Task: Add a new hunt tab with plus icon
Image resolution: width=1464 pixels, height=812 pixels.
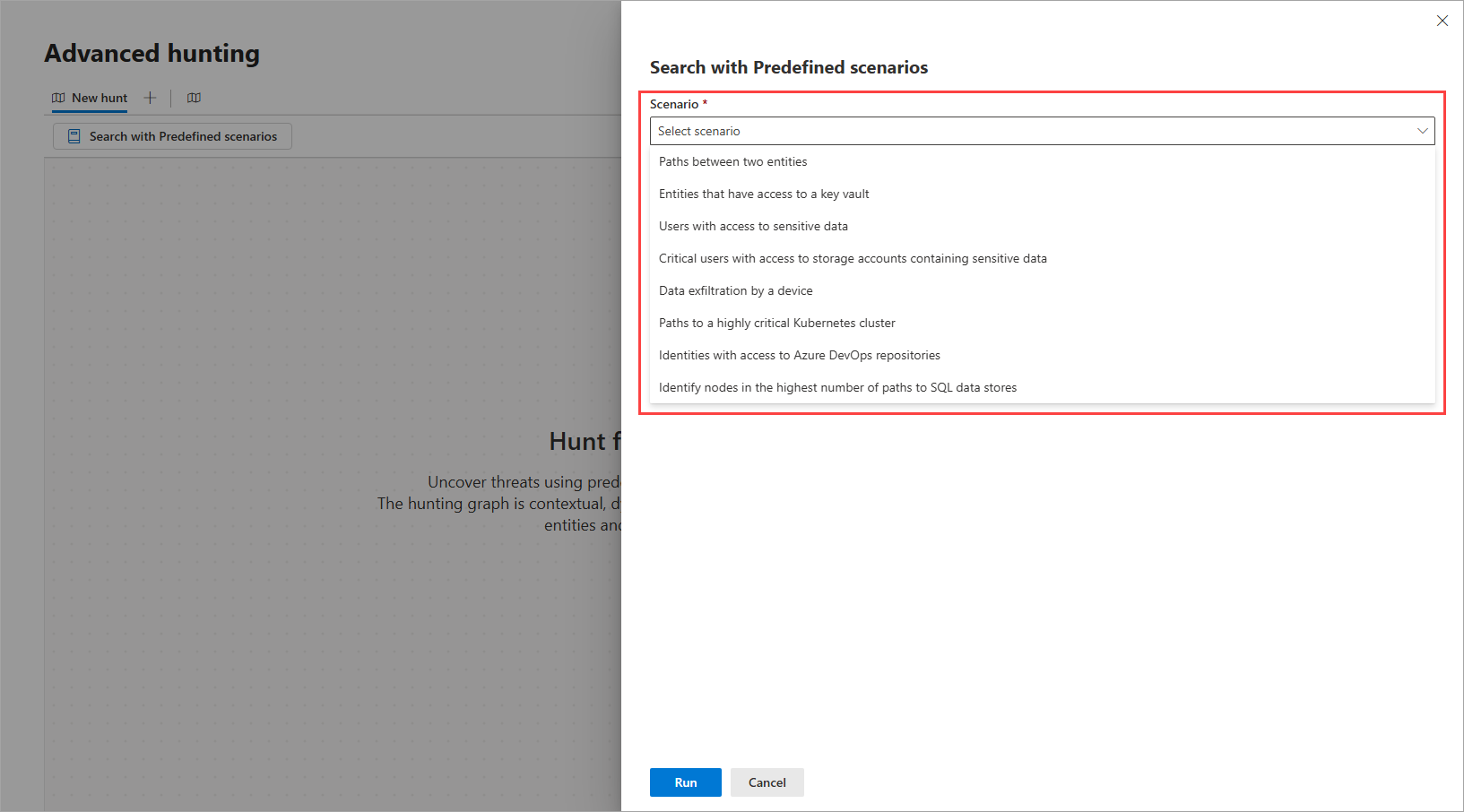Action: (150, 98)
